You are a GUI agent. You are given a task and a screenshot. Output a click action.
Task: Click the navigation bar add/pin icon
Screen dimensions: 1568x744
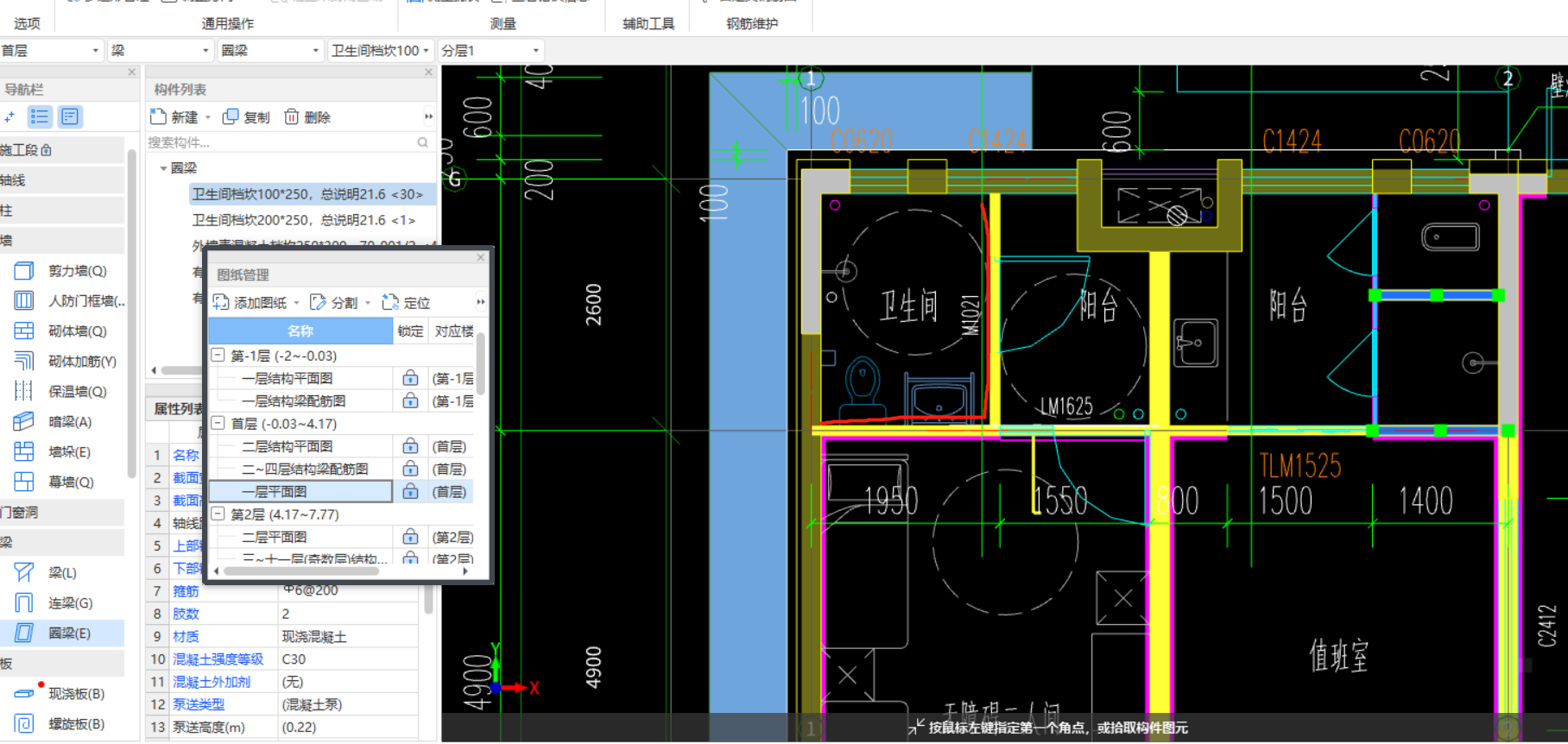(9, 117)
